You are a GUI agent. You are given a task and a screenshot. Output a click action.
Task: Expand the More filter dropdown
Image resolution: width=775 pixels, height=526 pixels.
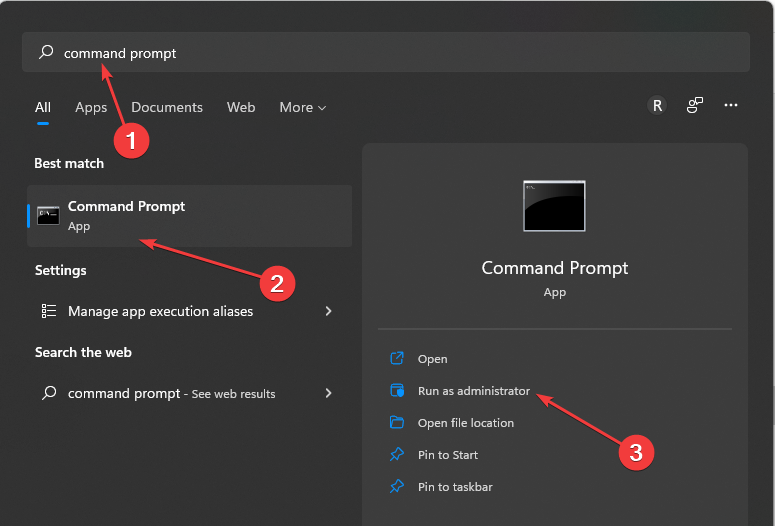[302, 107]
